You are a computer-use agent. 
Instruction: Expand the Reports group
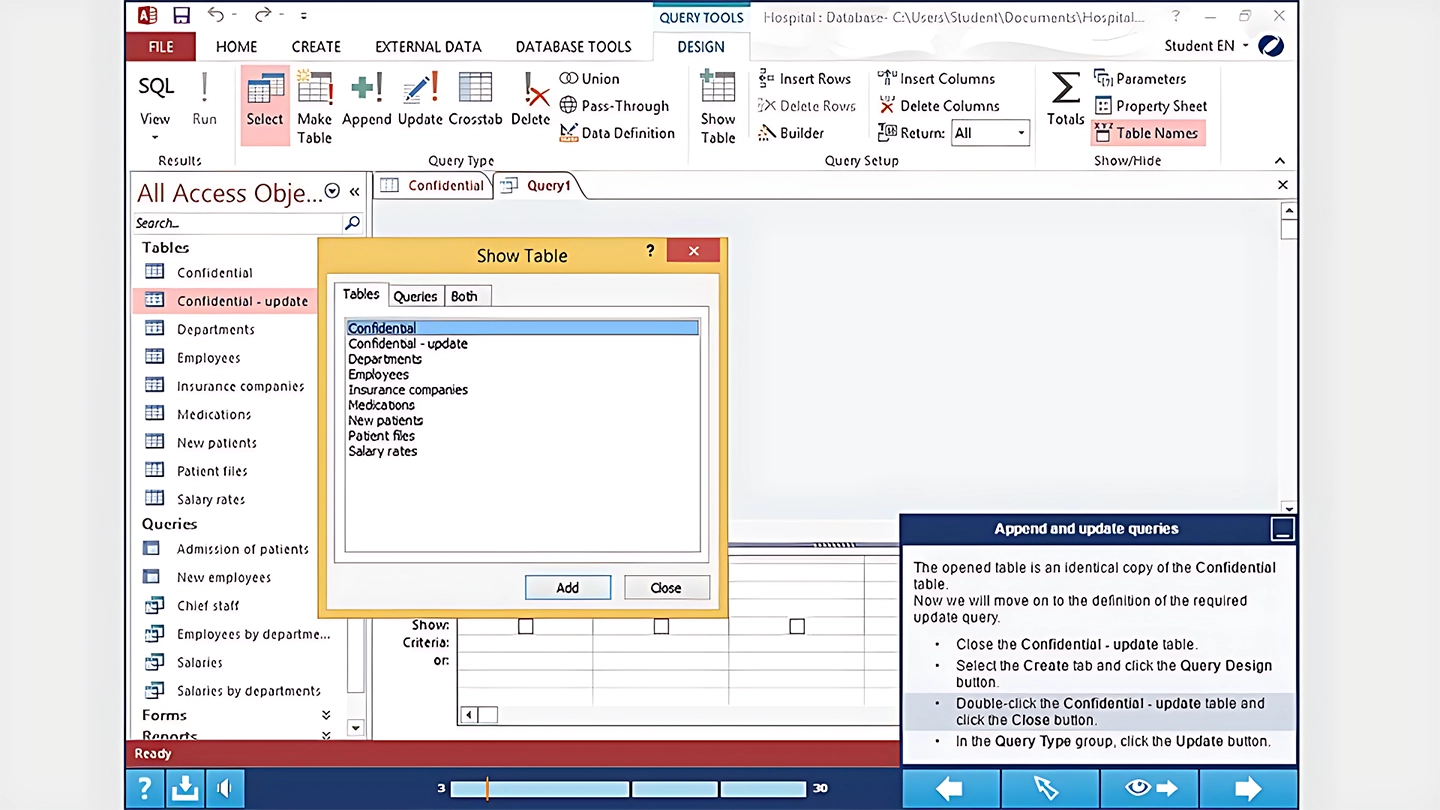tap(326, 736)
